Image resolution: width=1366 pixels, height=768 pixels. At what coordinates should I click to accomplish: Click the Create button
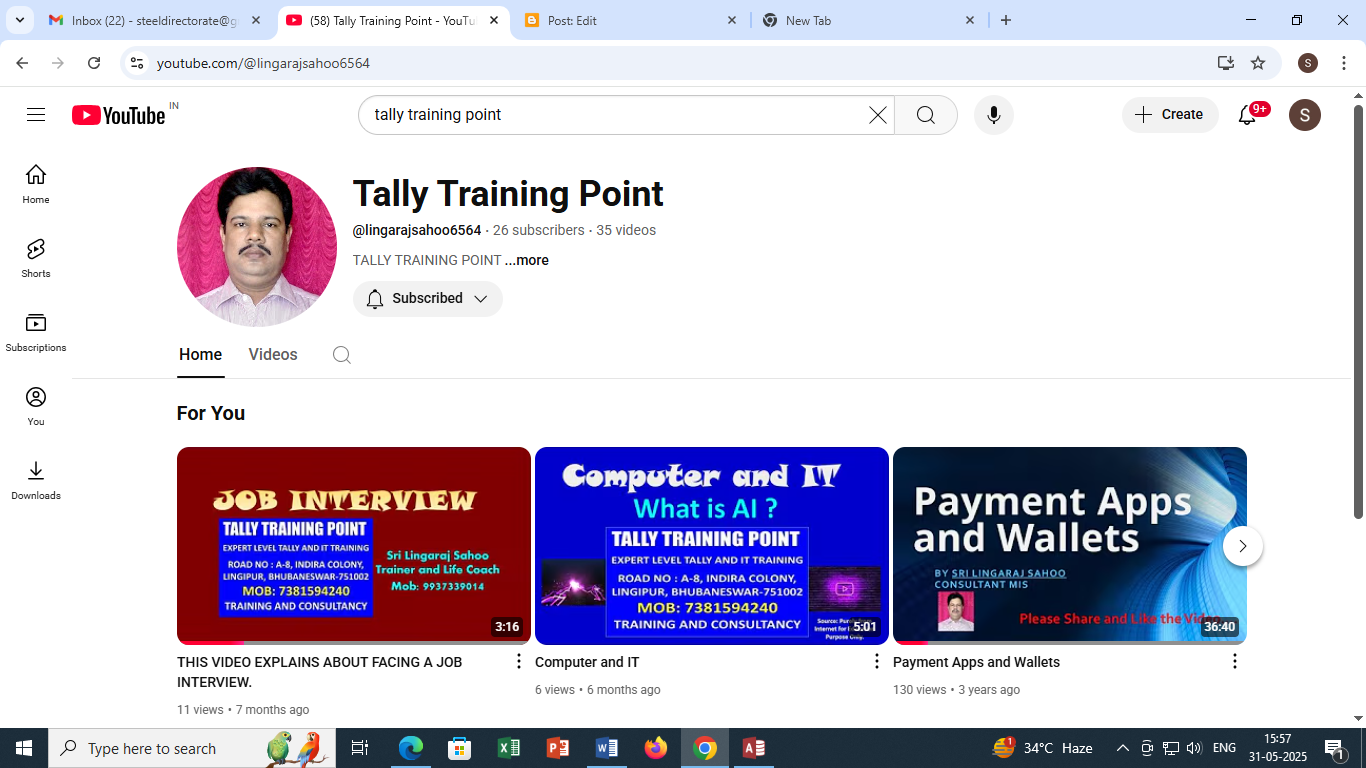(x=1170, y=115)
